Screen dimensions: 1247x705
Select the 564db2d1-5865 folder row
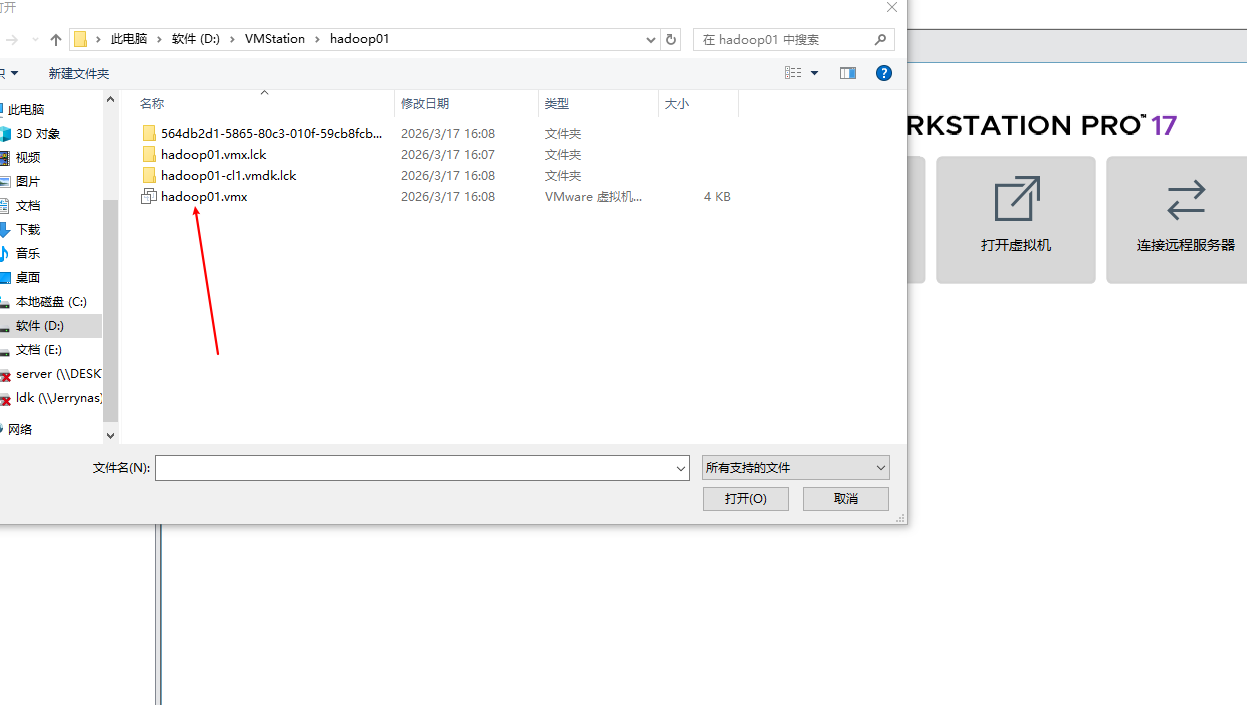(x=271, y=133)
